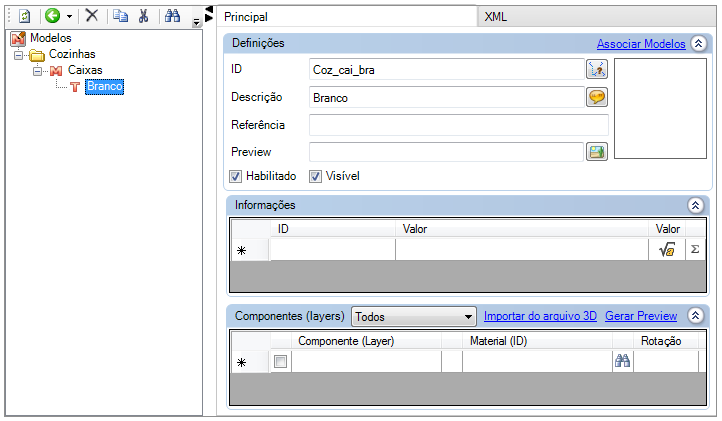Viewport: 722px width, 421px height.
Task: Click Importar do arquivo 3D link
Action: click(540, 316)
